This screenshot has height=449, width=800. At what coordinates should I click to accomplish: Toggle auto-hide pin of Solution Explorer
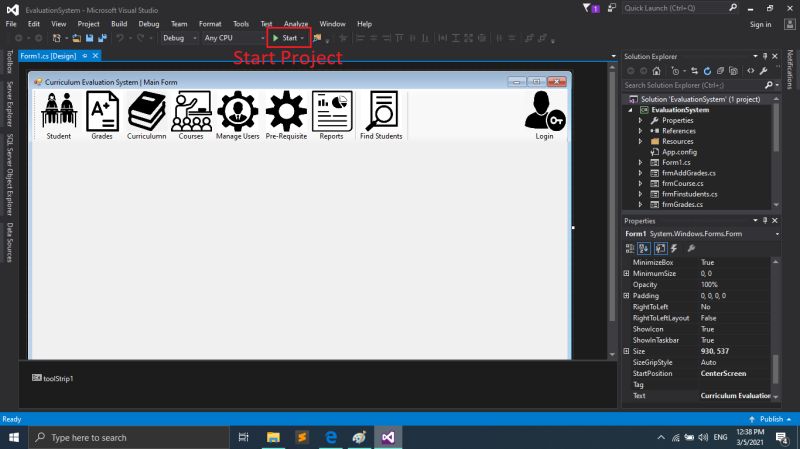pos(765,56)
